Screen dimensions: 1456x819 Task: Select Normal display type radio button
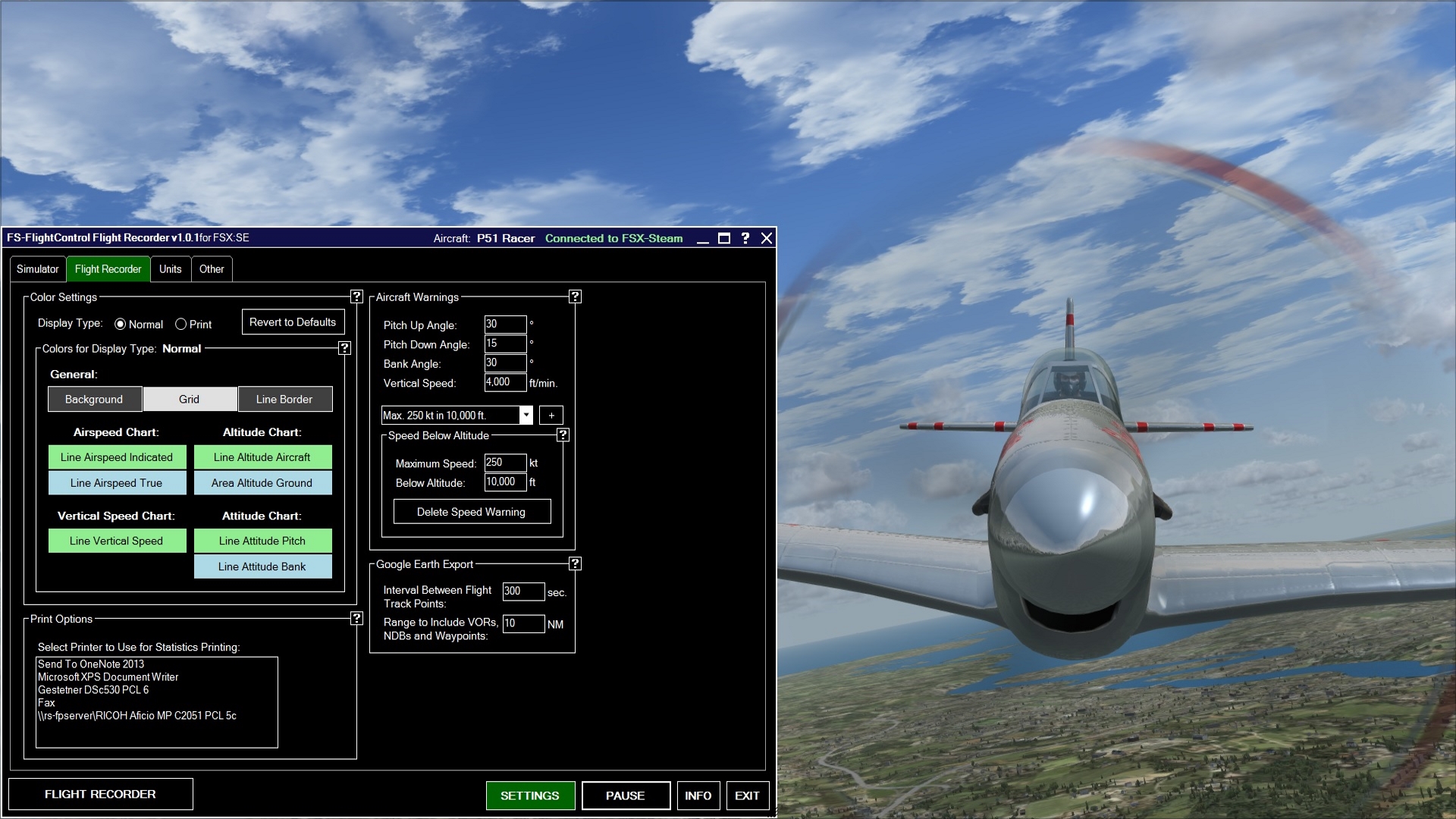119,324
